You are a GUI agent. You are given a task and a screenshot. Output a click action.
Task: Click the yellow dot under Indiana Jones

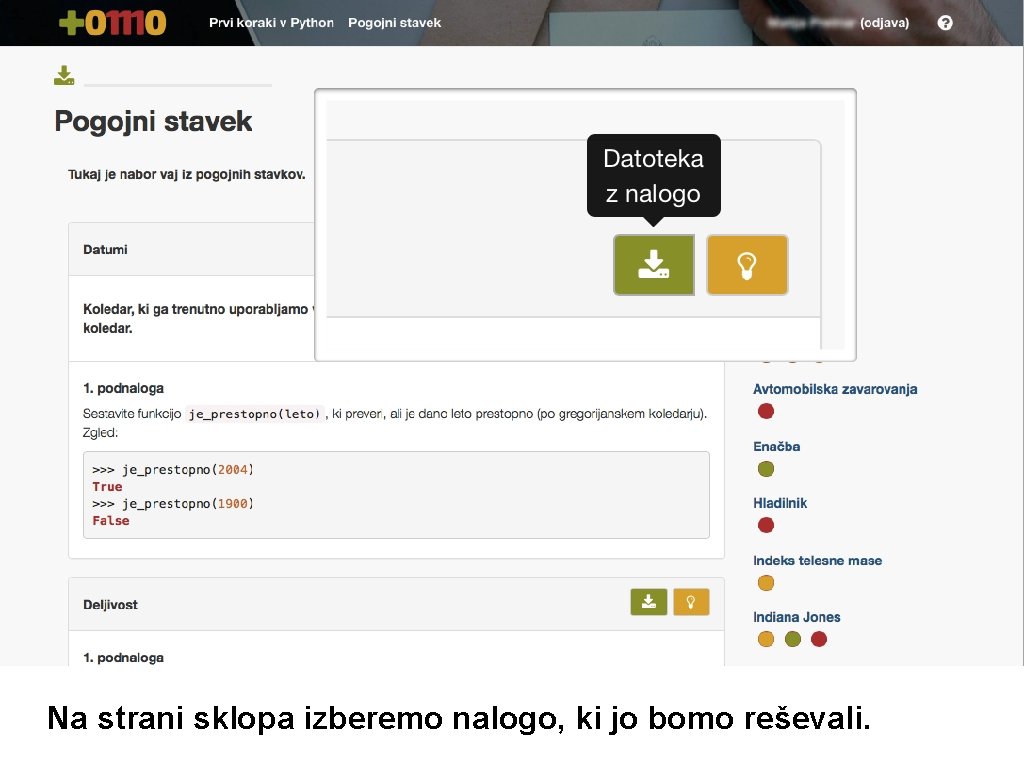[x=765, y=639]
